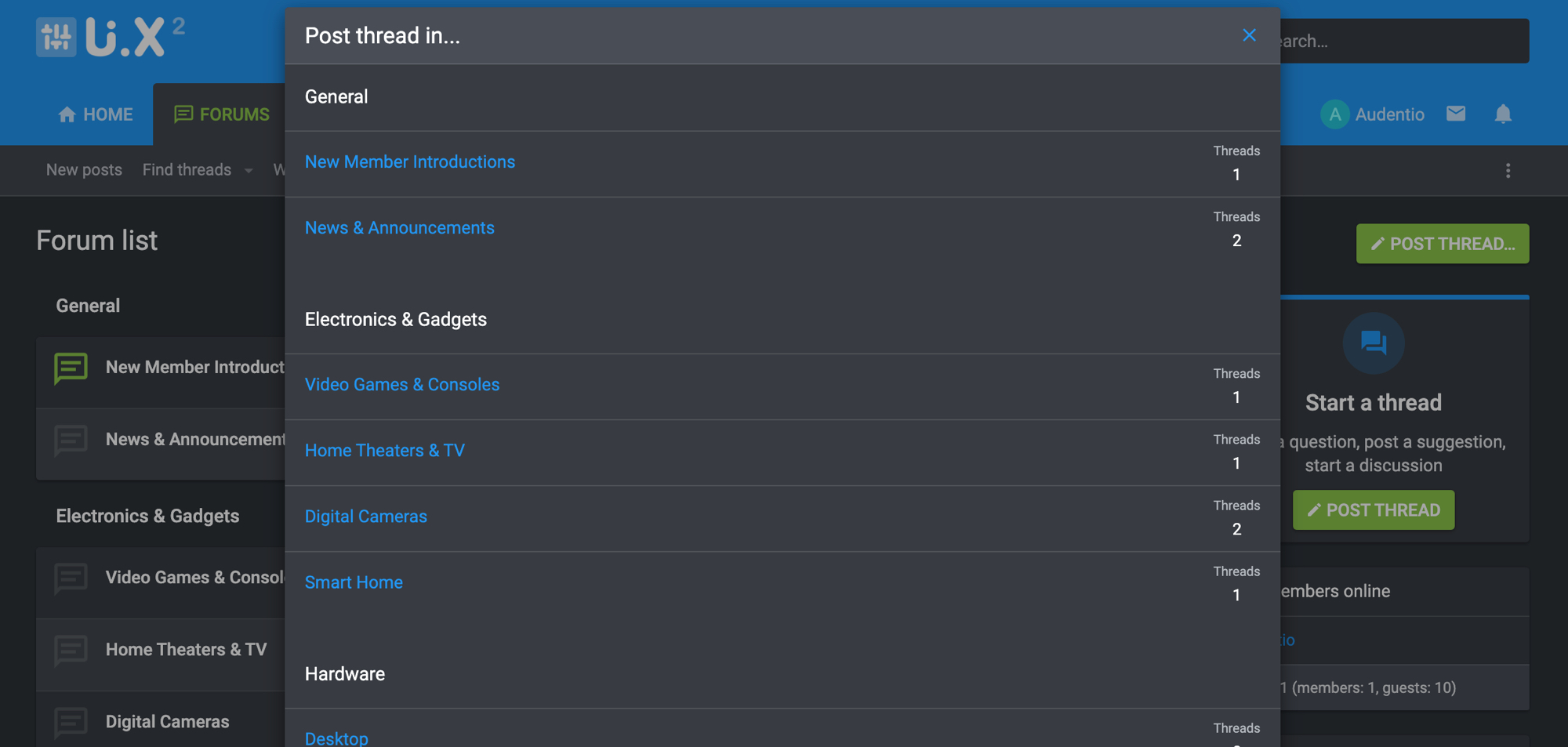This screenshot has width=1568, height=747.
Task: Open the three-dot more options menu
Action: pyautogui.click(x=1508, y=171)
